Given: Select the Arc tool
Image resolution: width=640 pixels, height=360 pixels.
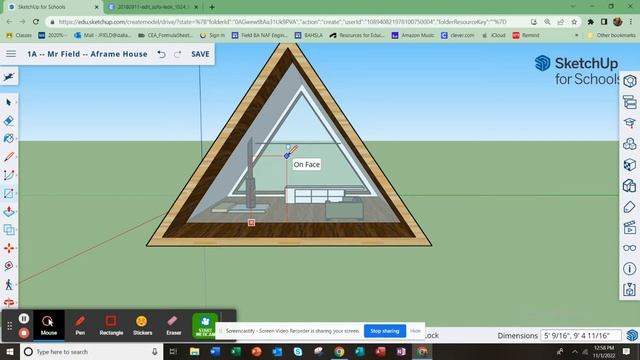Looking at the screenshot, I should coord(9,175).
